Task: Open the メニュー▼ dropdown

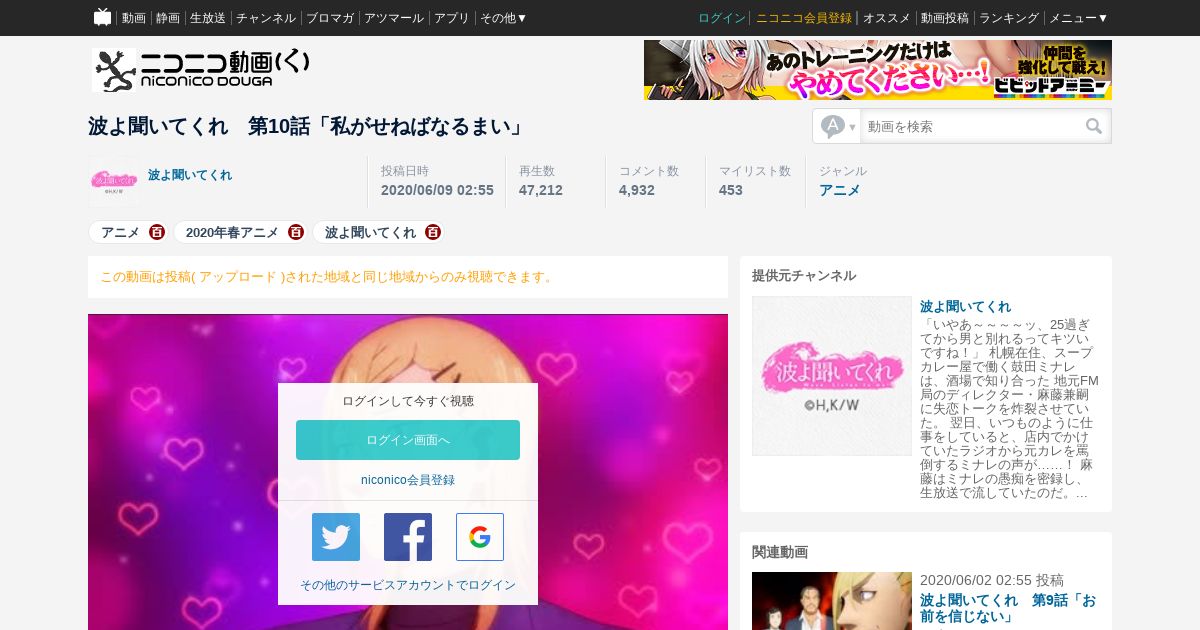Action: 1078,18
